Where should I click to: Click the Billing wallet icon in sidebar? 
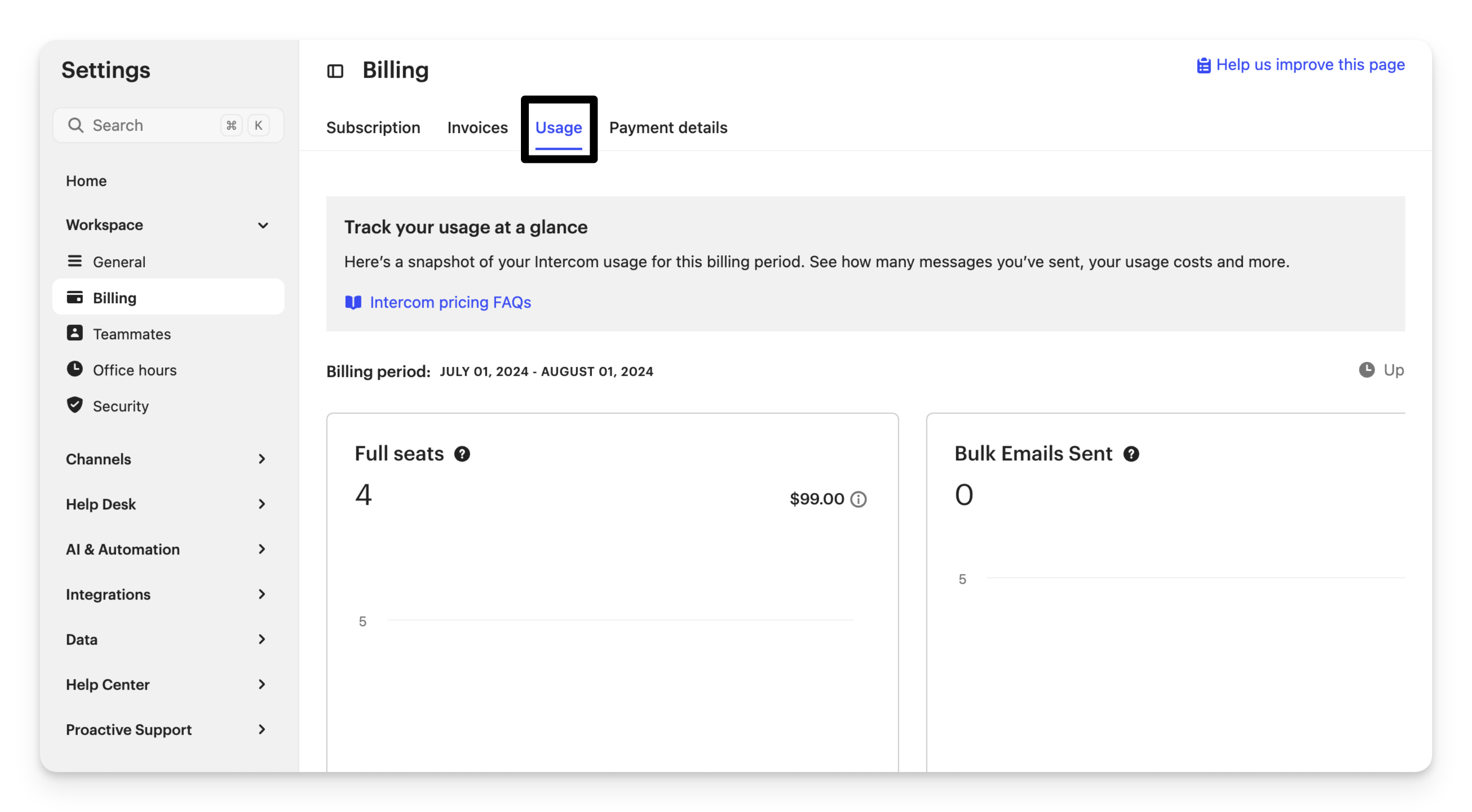click(74, 297)
